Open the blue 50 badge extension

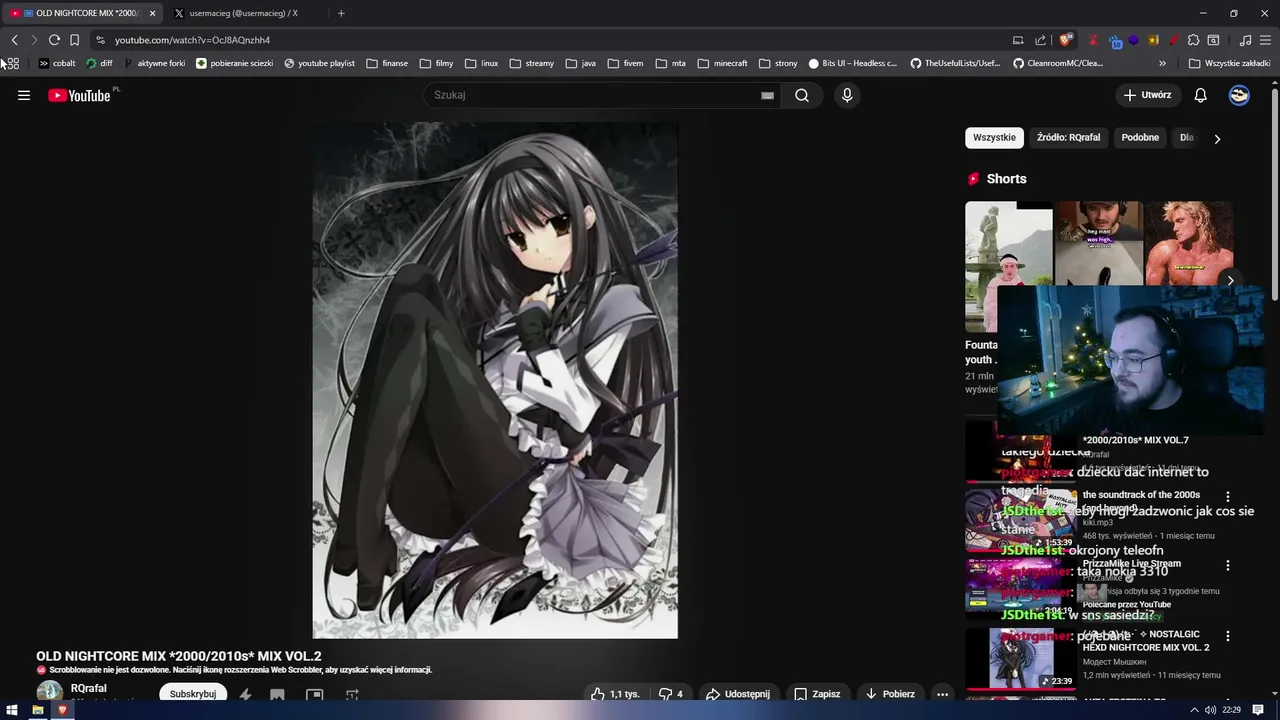[1115, 41]
